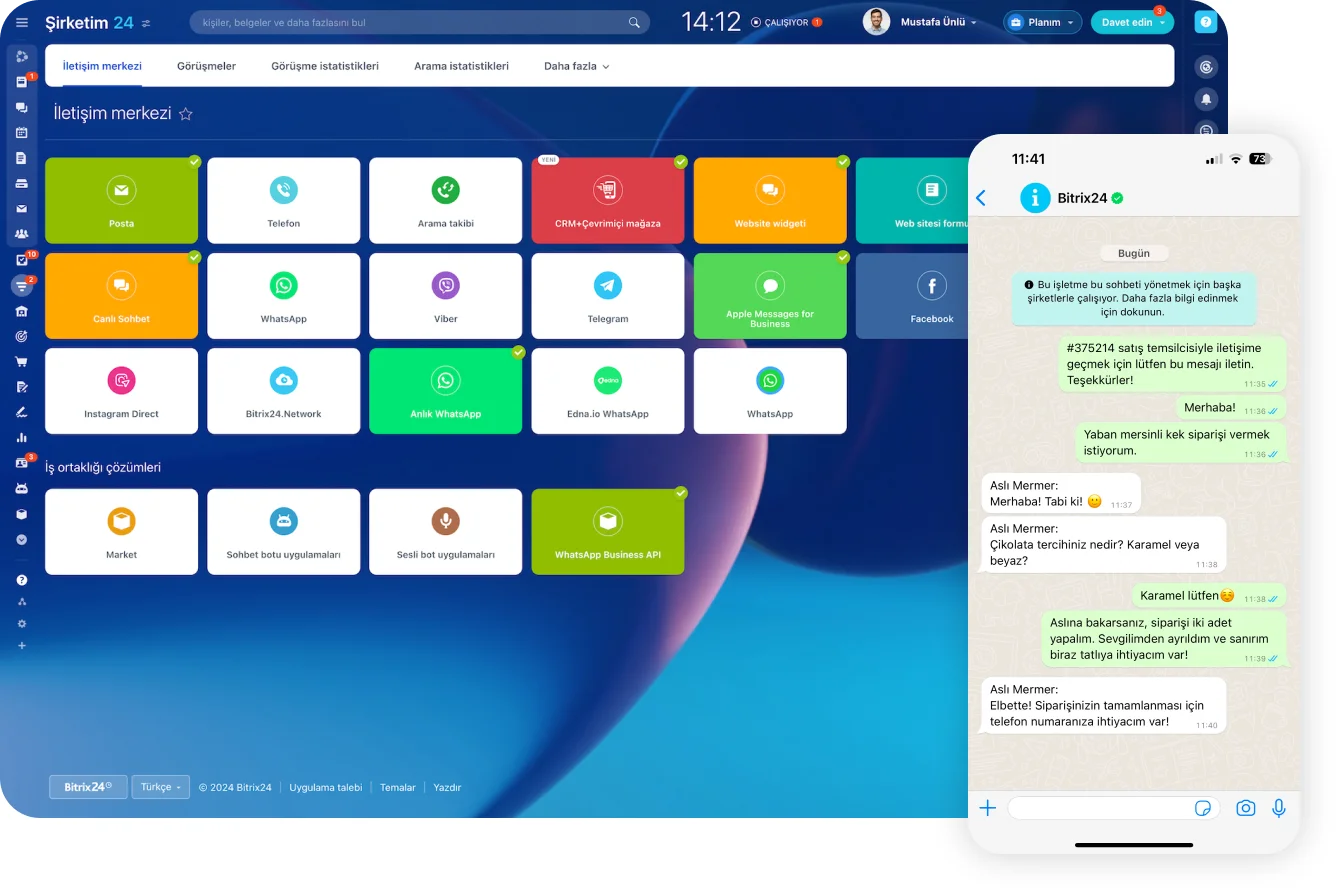The height and width of the screenshot is (894, 1340).
Task: Open the Instagram Direct tile
Action: click(x=122, y=391)
